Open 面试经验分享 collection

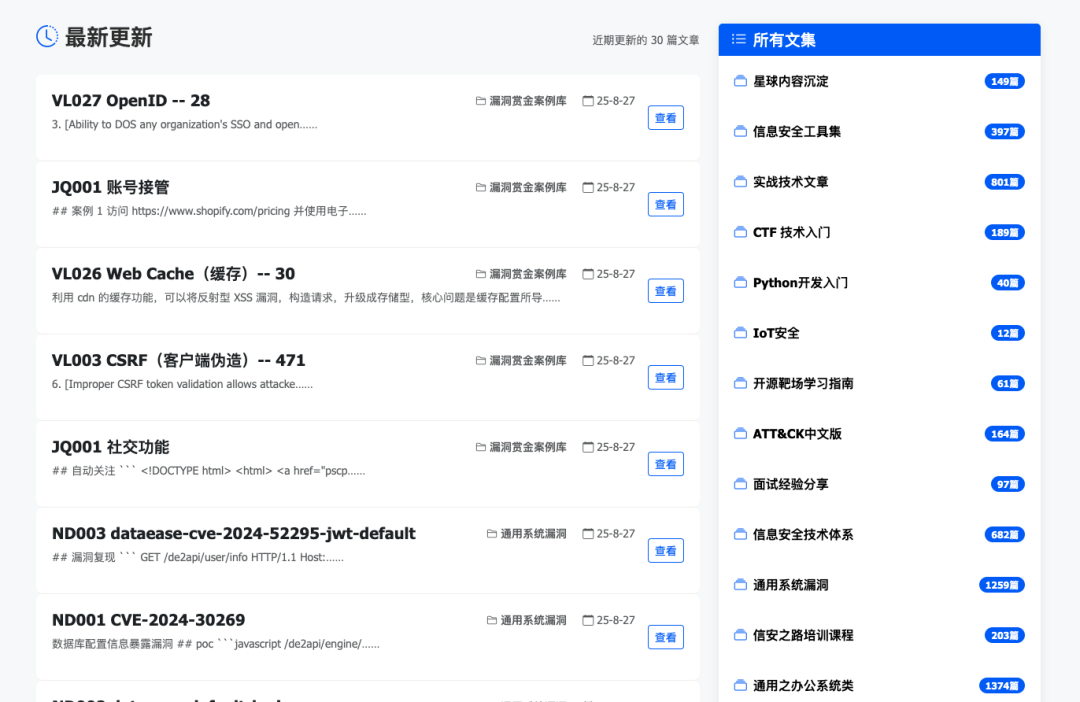(790, 484)
